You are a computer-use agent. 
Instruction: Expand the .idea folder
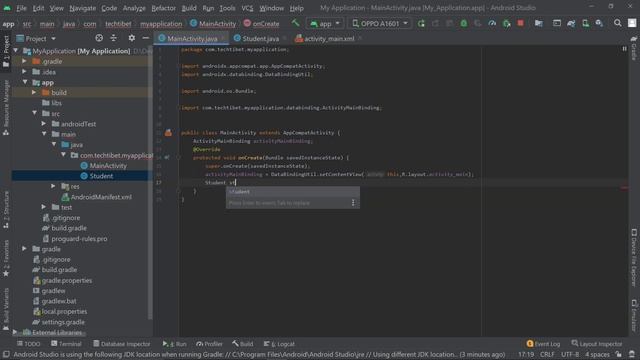pyautogui.click(x=24, y=72)
